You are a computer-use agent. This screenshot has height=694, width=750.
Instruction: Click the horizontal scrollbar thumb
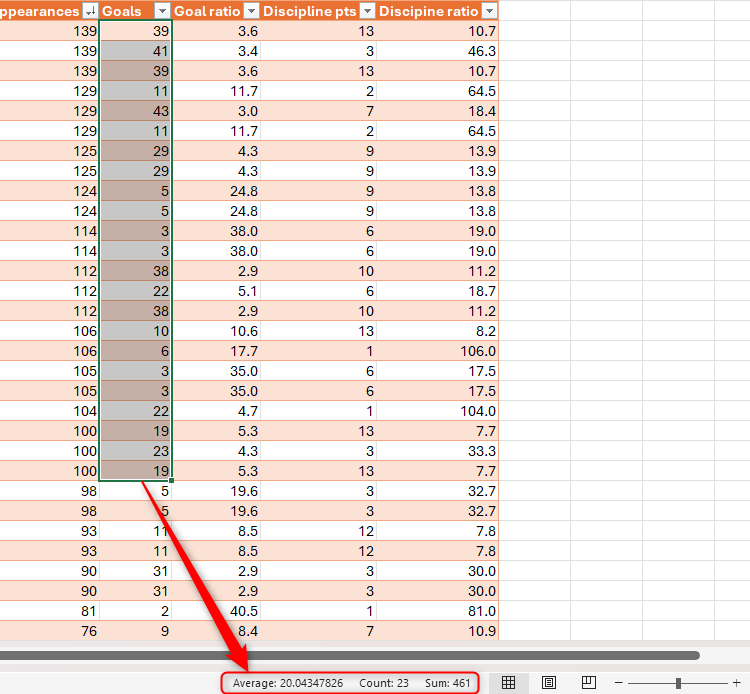click(x=350, y=656)
